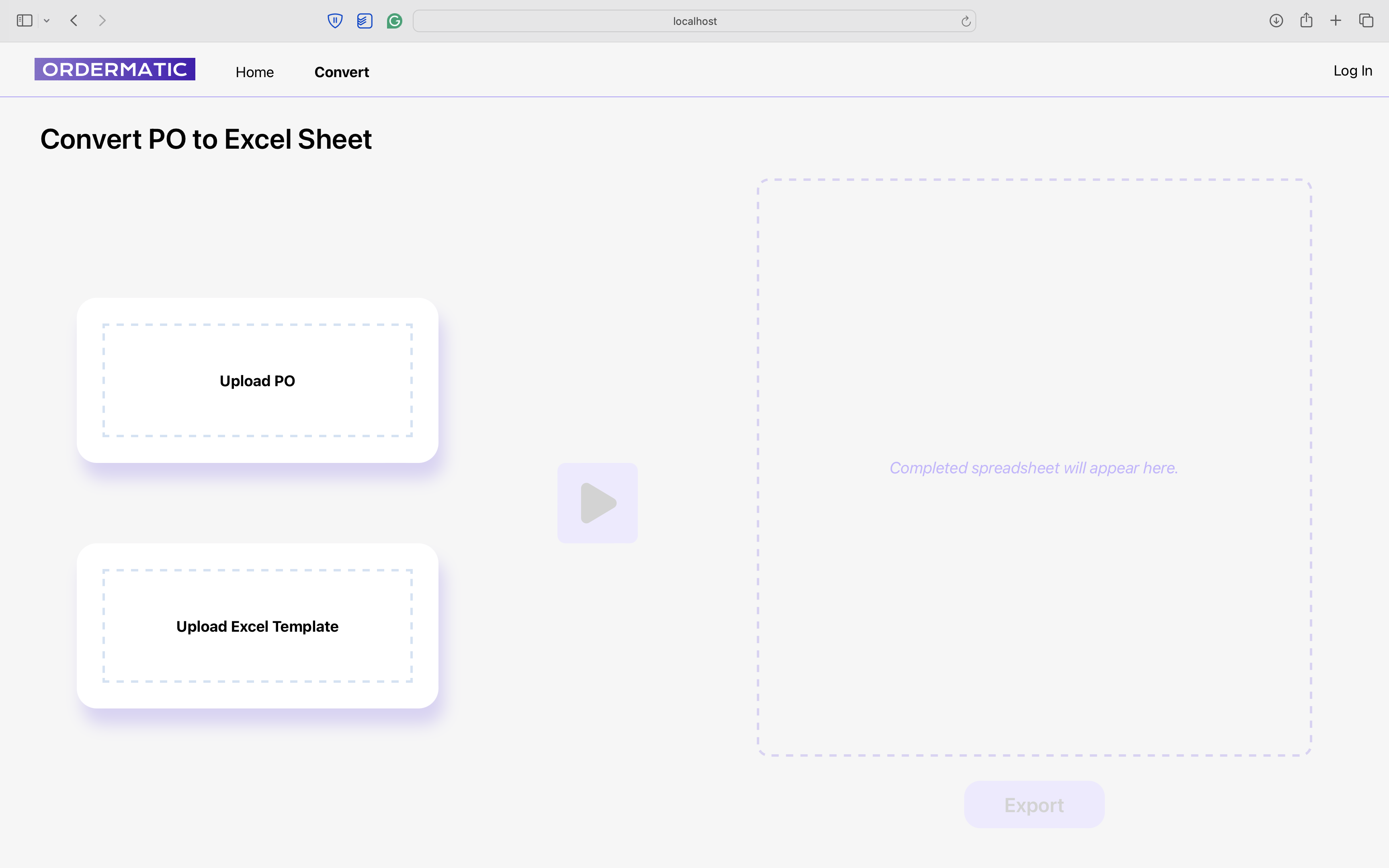Click the green Grammarly extension icon

[394, 21]
